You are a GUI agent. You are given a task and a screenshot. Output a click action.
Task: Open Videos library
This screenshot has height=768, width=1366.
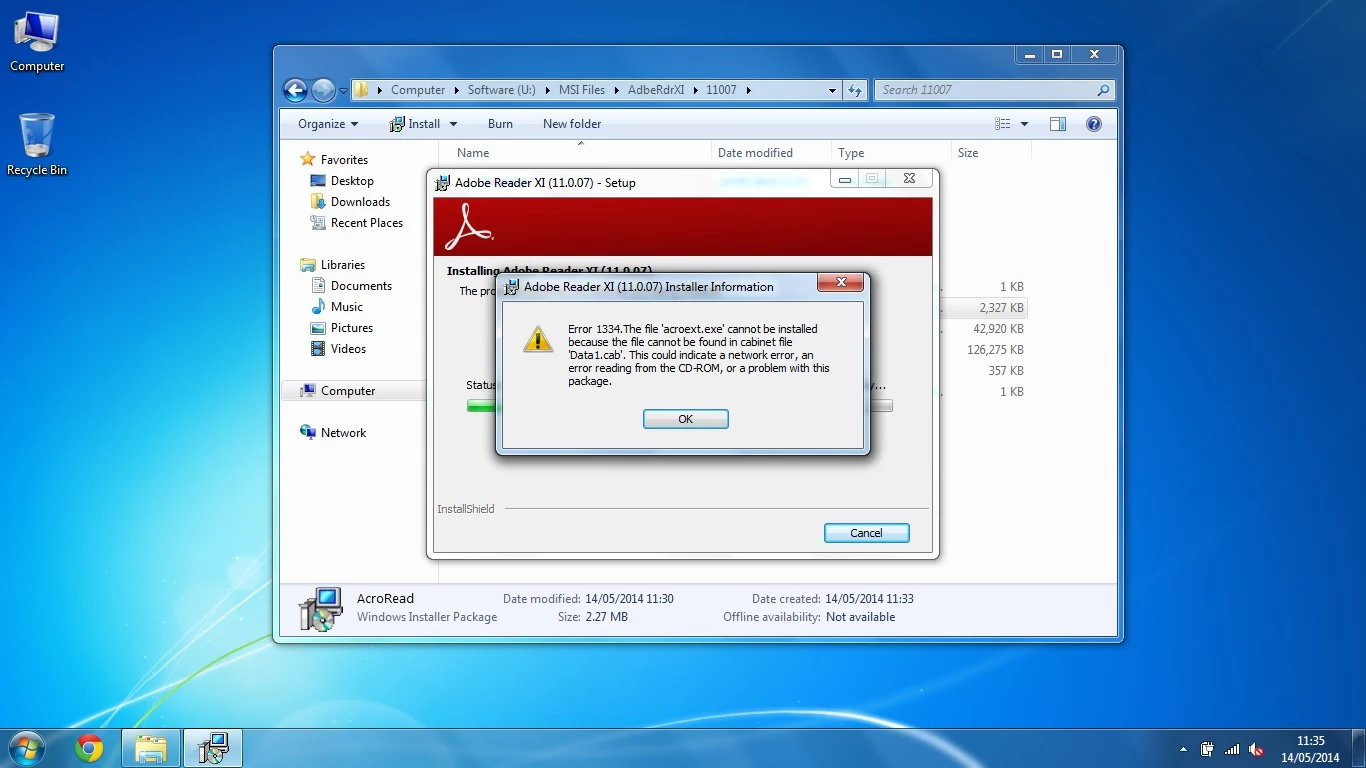348,349
